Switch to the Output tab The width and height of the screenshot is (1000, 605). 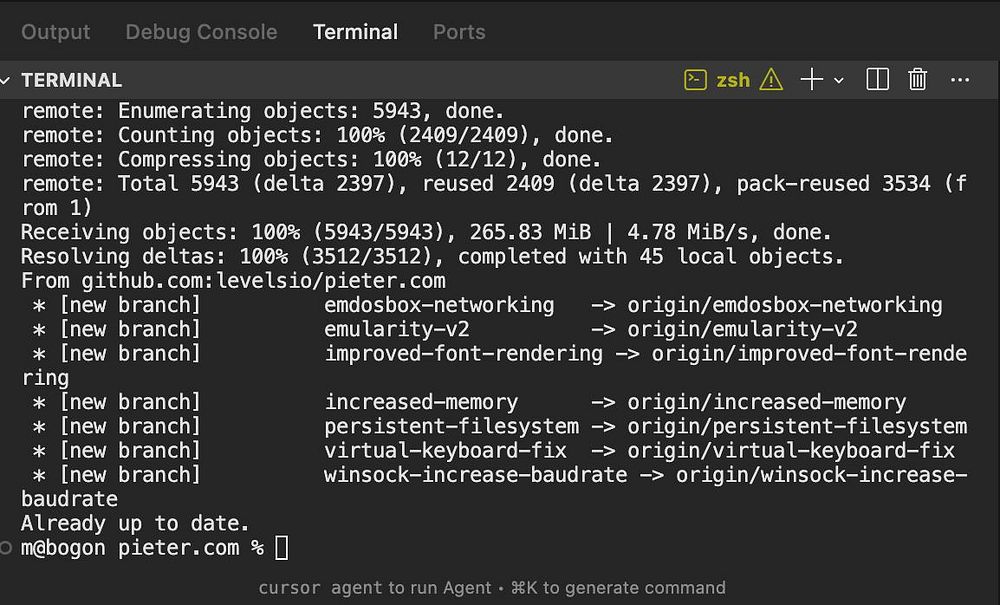coord(56,32)
